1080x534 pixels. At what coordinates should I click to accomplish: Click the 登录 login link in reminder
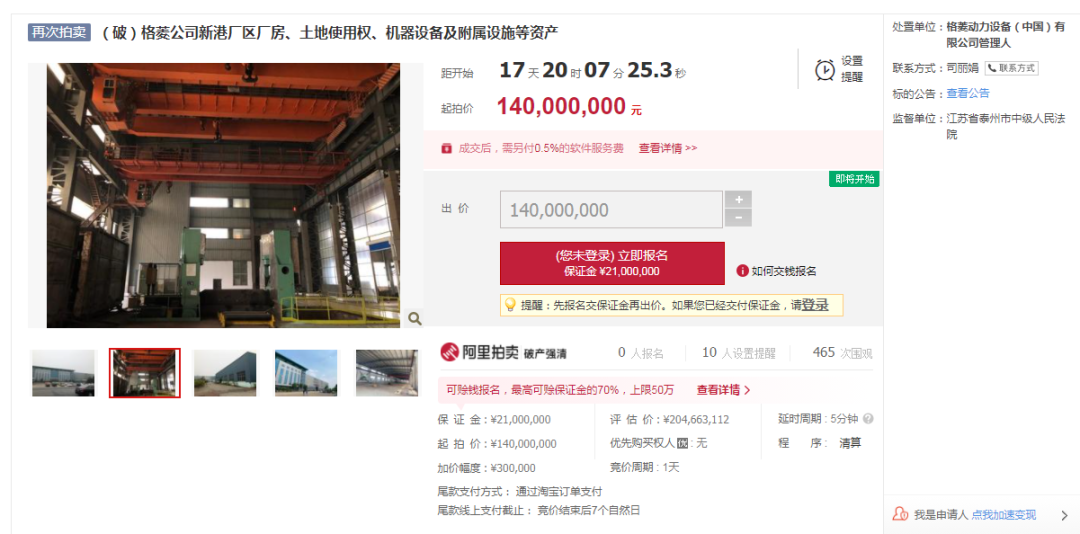click(815, 305)
